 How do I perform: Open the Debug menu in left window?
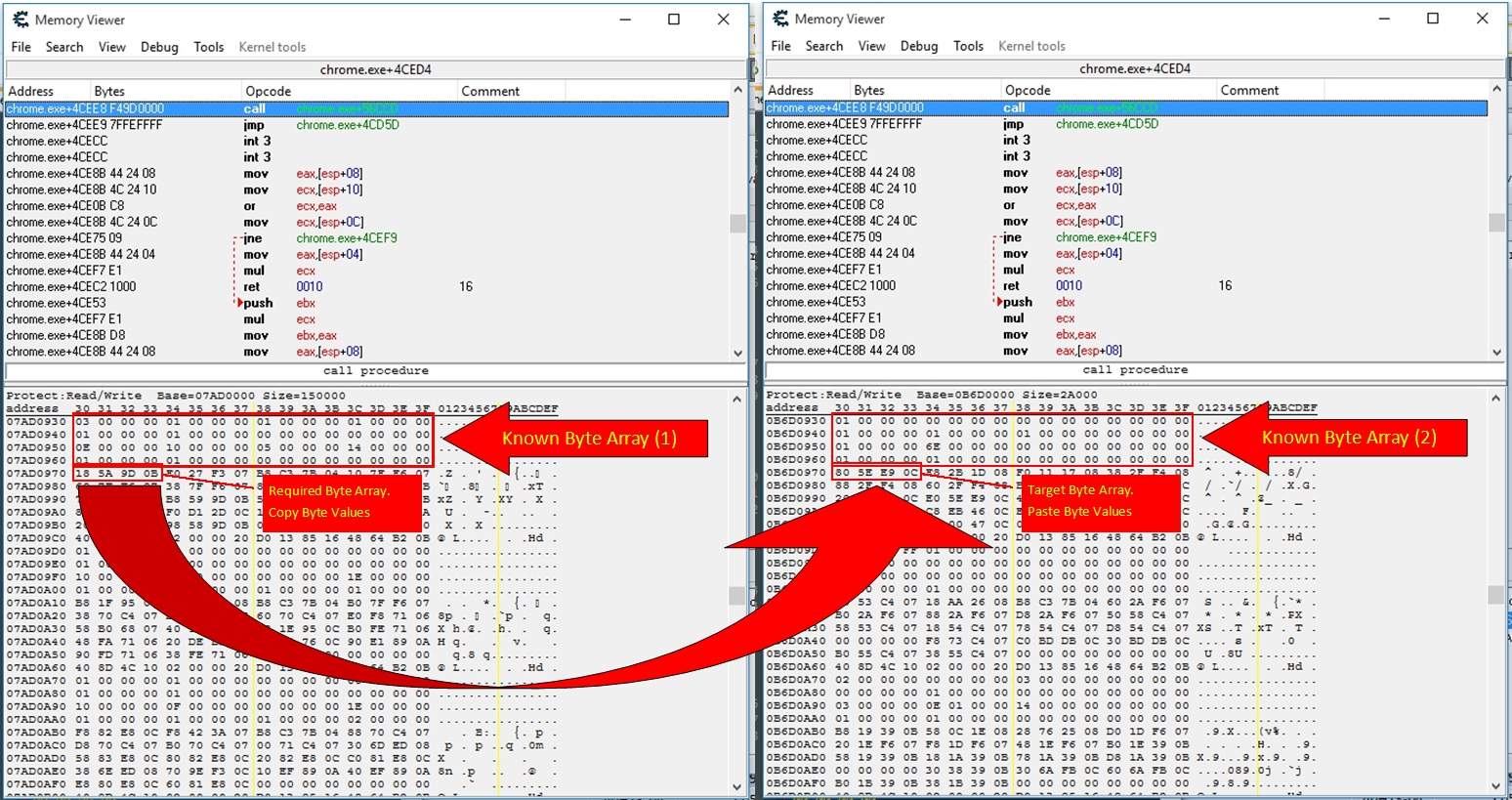(x=159, y=46)
